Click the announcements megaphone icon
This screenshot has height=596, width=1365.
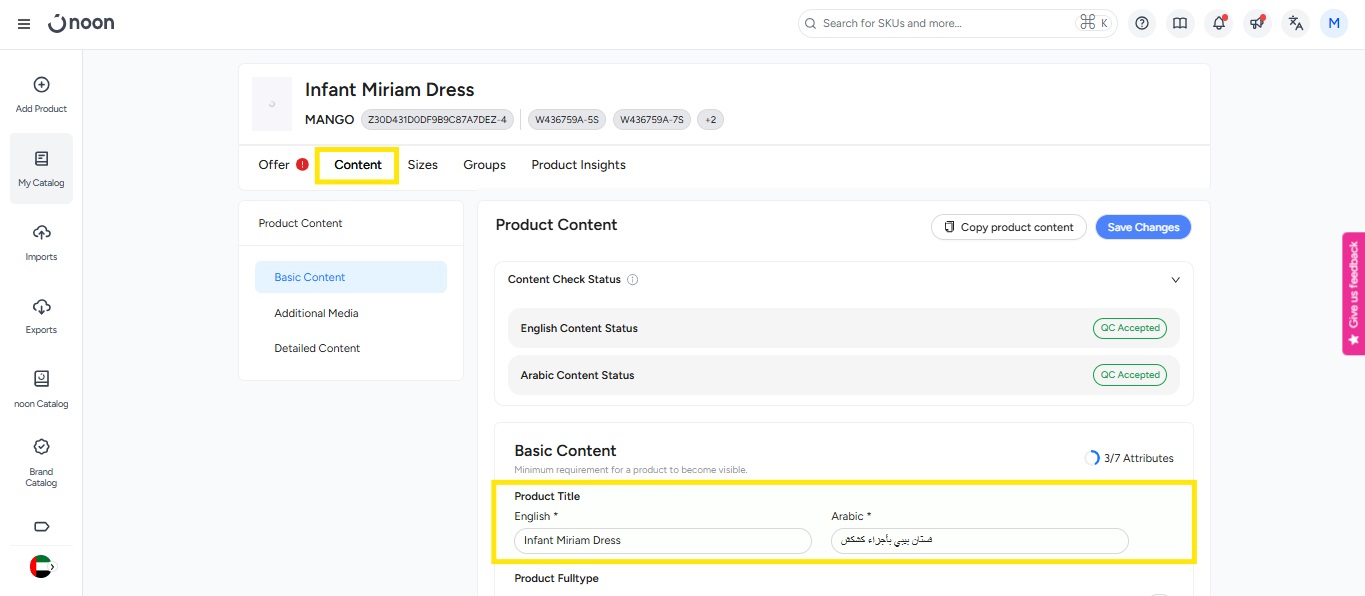[1256, 24]
